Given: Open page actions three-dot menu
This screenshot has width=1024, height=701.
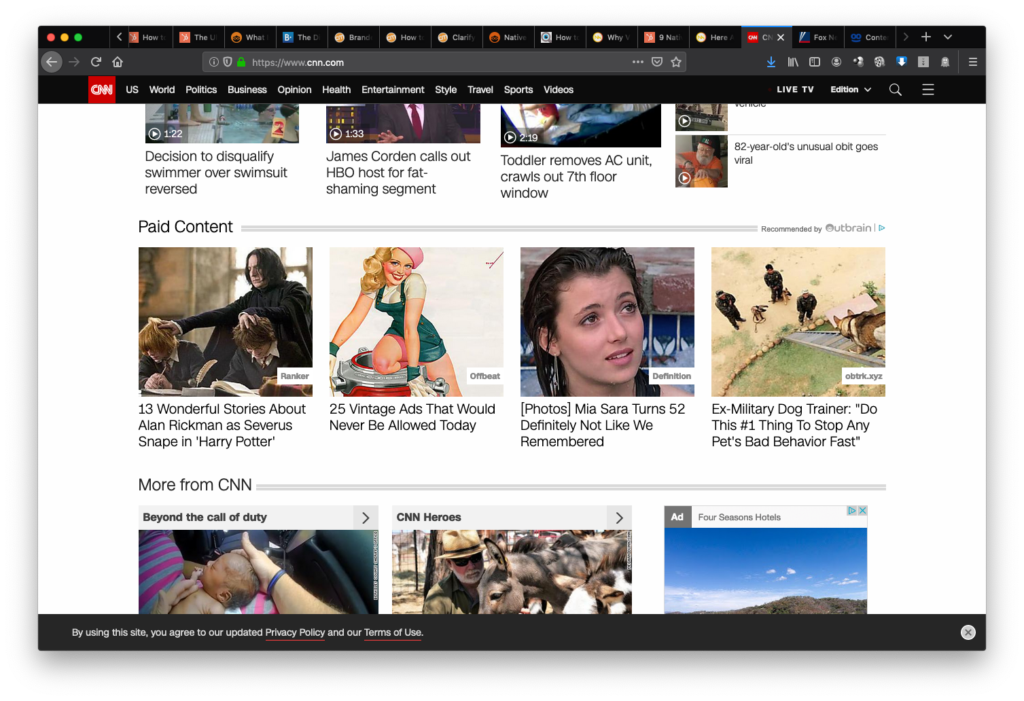Looking at the screenshot, I should click(638, 62).
